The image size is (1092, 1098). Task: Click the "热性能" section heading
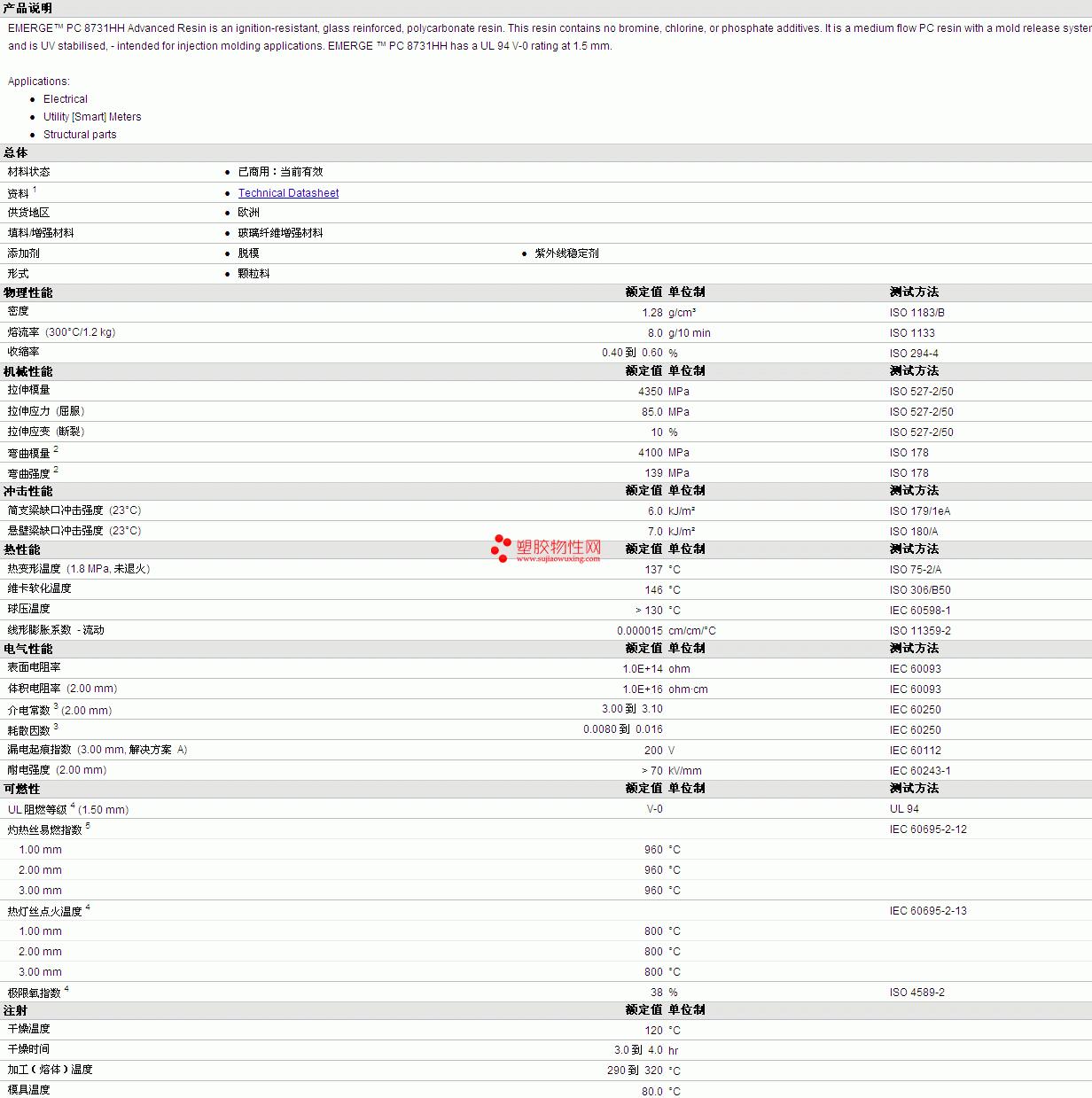(22, 549)
